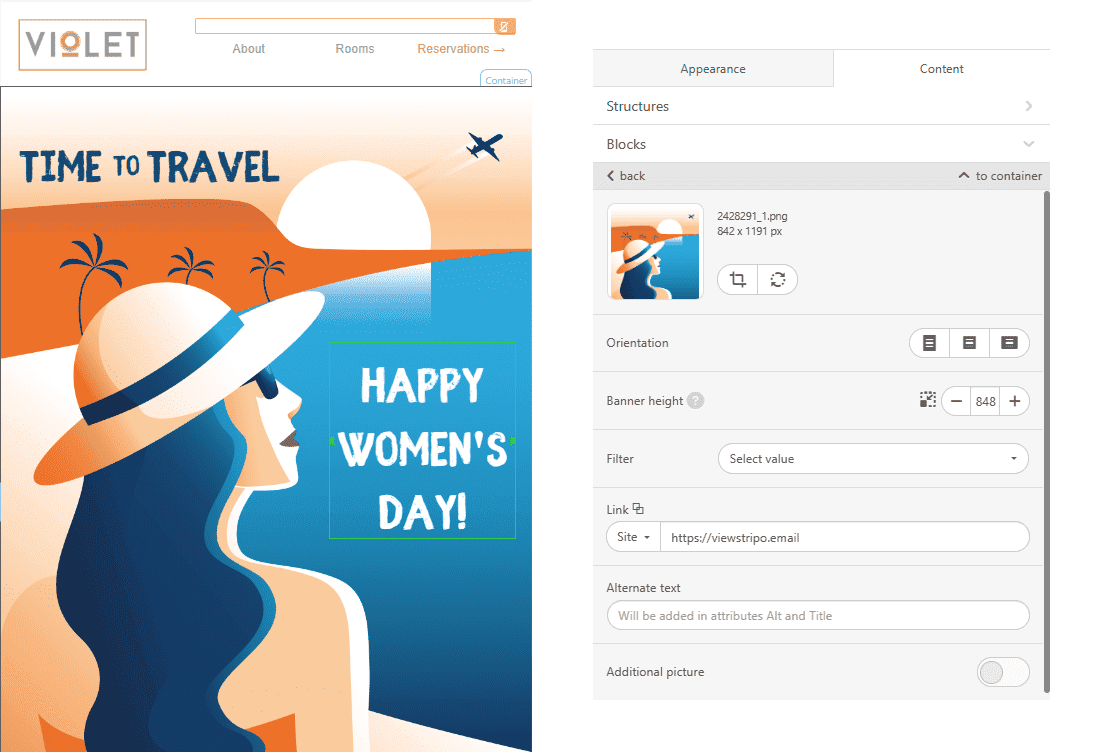Crop the banner image
1116x752 pixels.
(x=737, y=279)
